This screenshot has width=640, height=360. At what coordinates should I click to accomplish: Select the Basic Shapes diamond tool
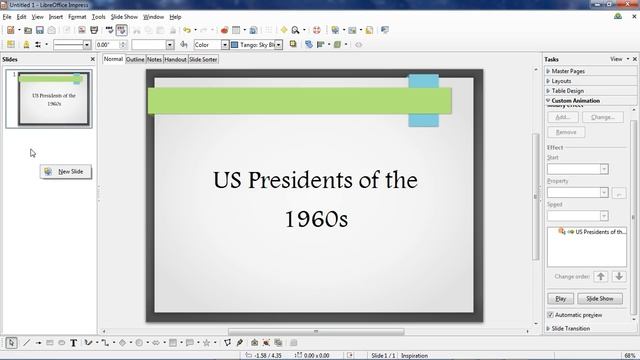click(x=122, y=343)
